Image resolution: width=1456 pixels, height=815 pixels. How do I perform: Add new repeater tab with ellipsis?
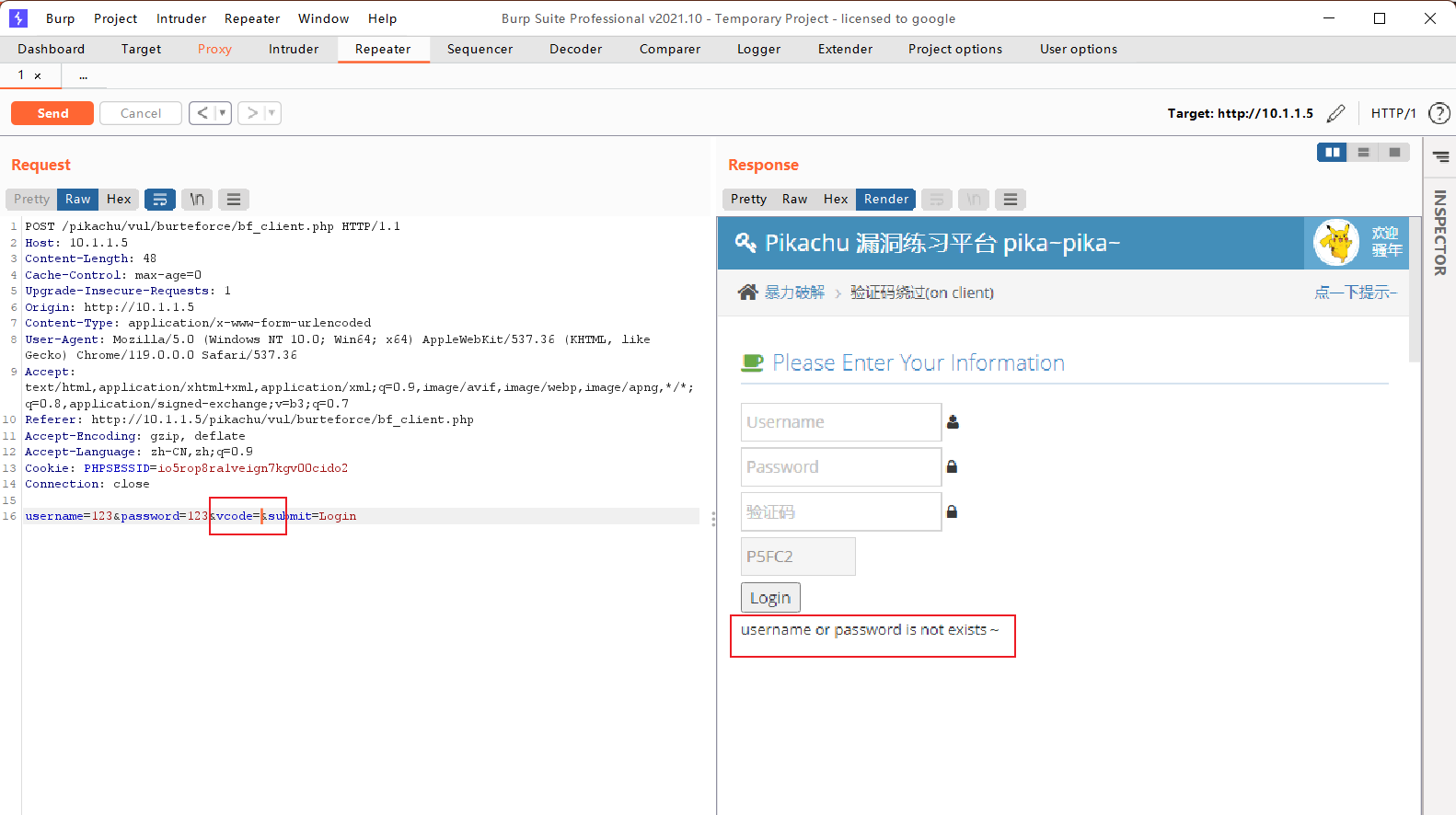(83, 76)
